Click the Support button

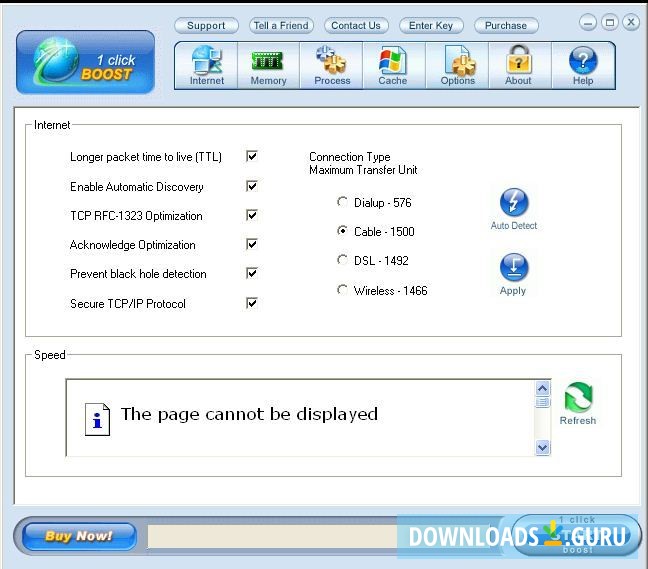(x=206, y=26)
